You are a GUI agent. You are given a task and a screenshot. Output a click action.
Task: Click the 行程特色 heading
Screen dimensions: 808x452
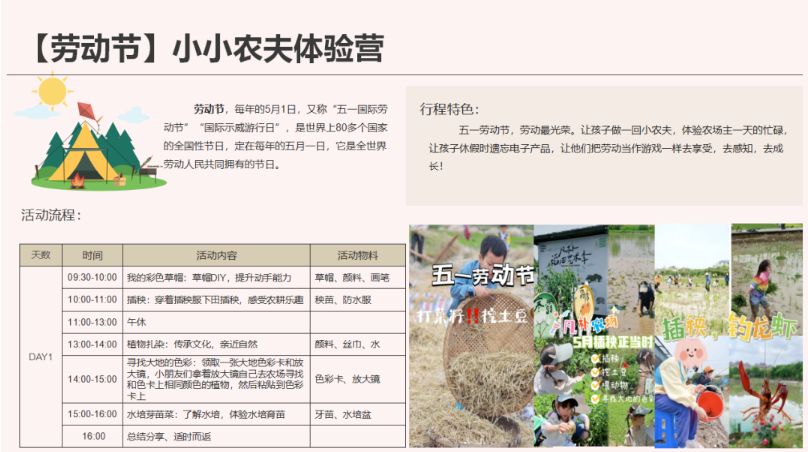[450, 108]
